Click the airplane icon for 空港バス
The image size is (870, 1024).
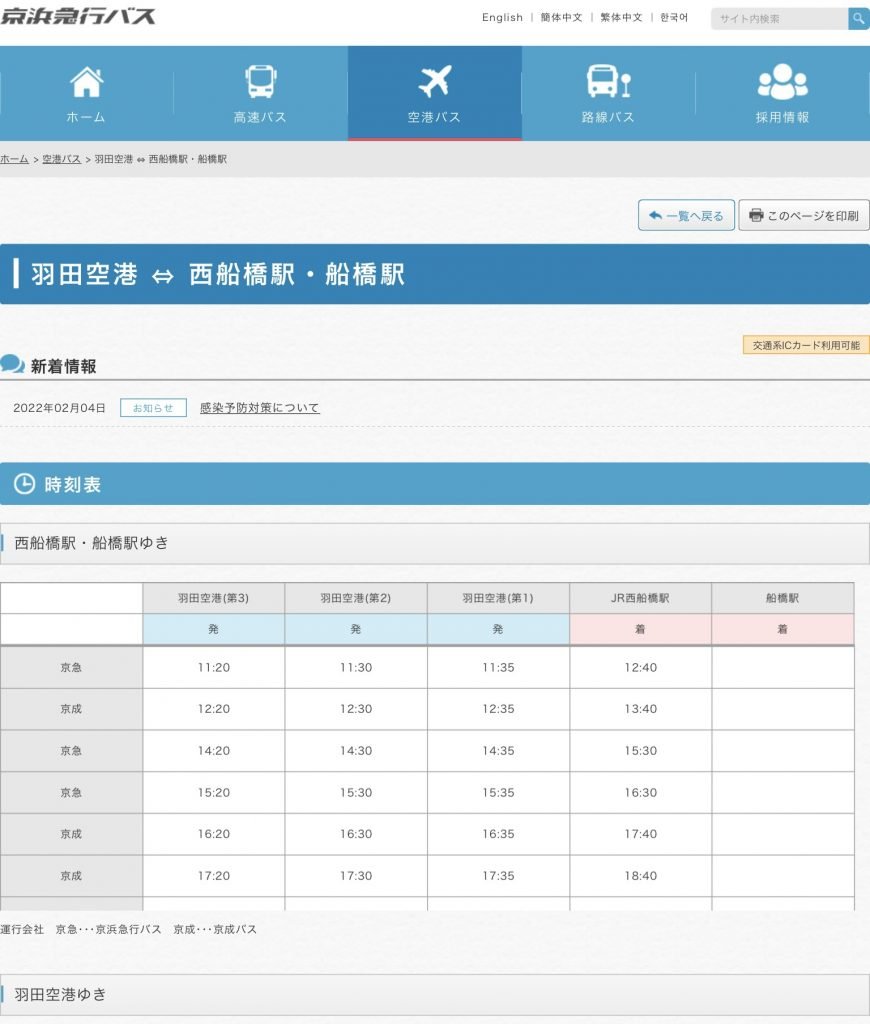435,81
